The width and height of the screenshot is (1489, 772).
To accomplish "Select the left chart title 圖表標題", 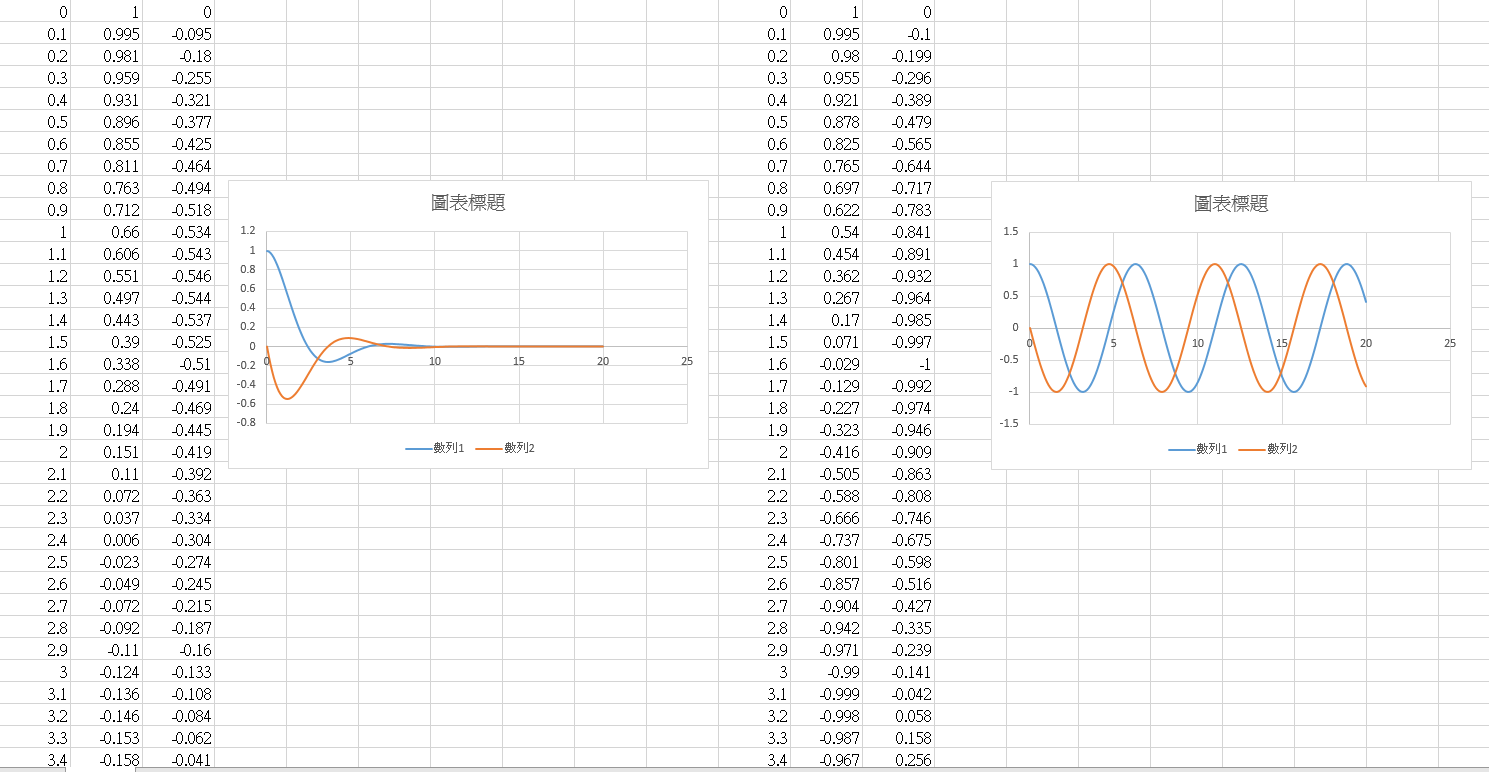I will (467, 202).
